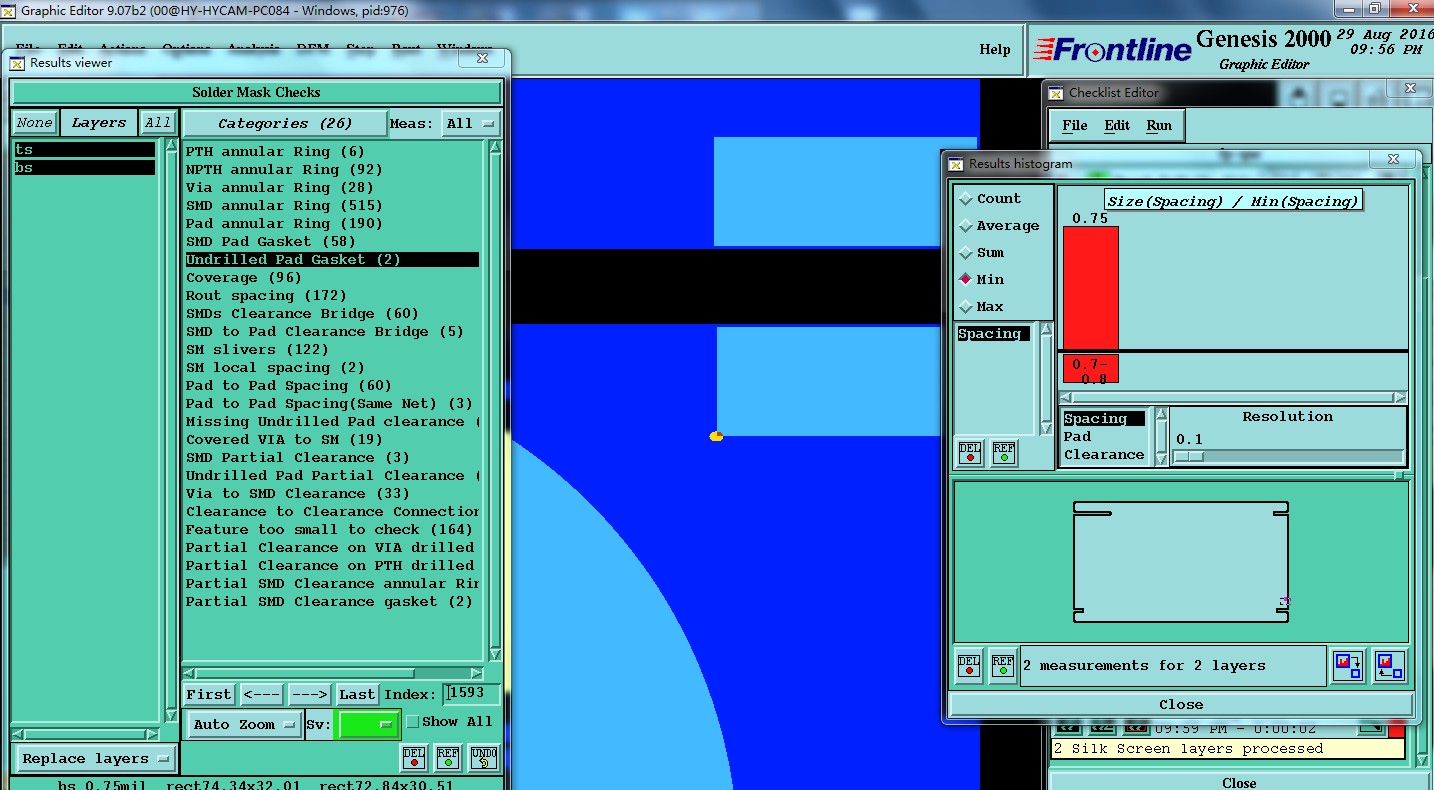Screen dimensions: 1434x790
Task: Select Via annular Ring (28) category
Action: tap(279, 188)
